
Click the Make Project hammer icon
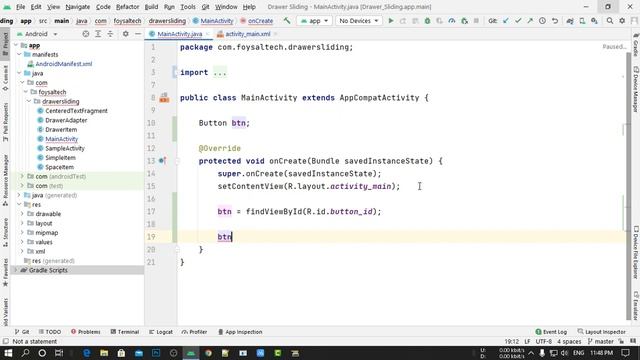287,20
